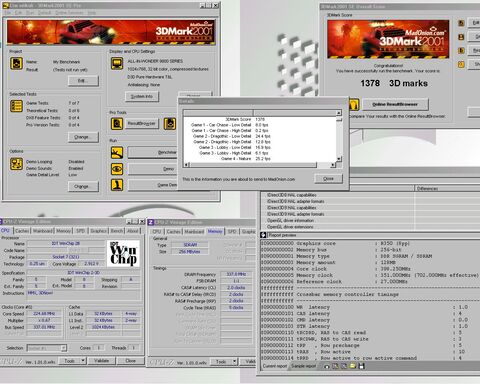The image size is (480, 384).
Task: Open the About tab in left CPU-Z
Action: click(x=133, y=231)
